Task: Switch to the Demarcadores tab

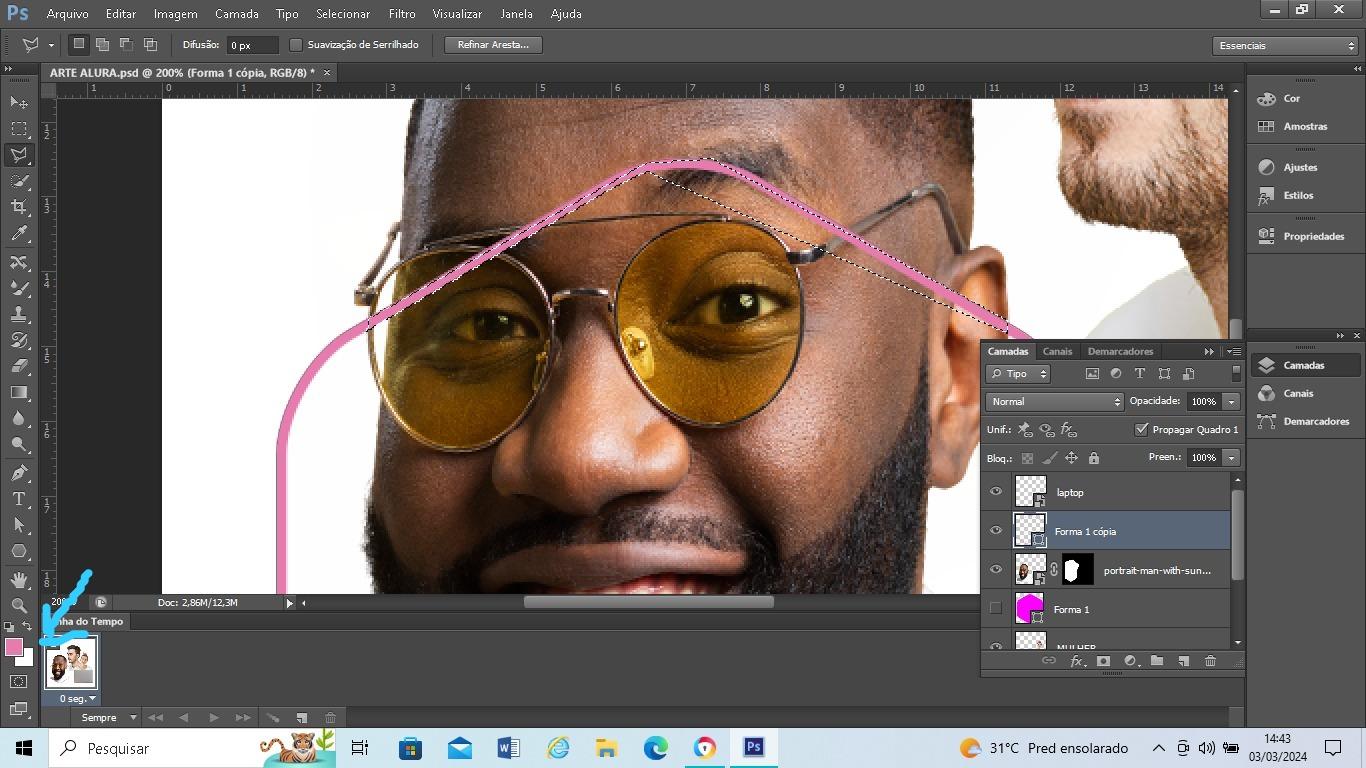Action: (1120, 351)
